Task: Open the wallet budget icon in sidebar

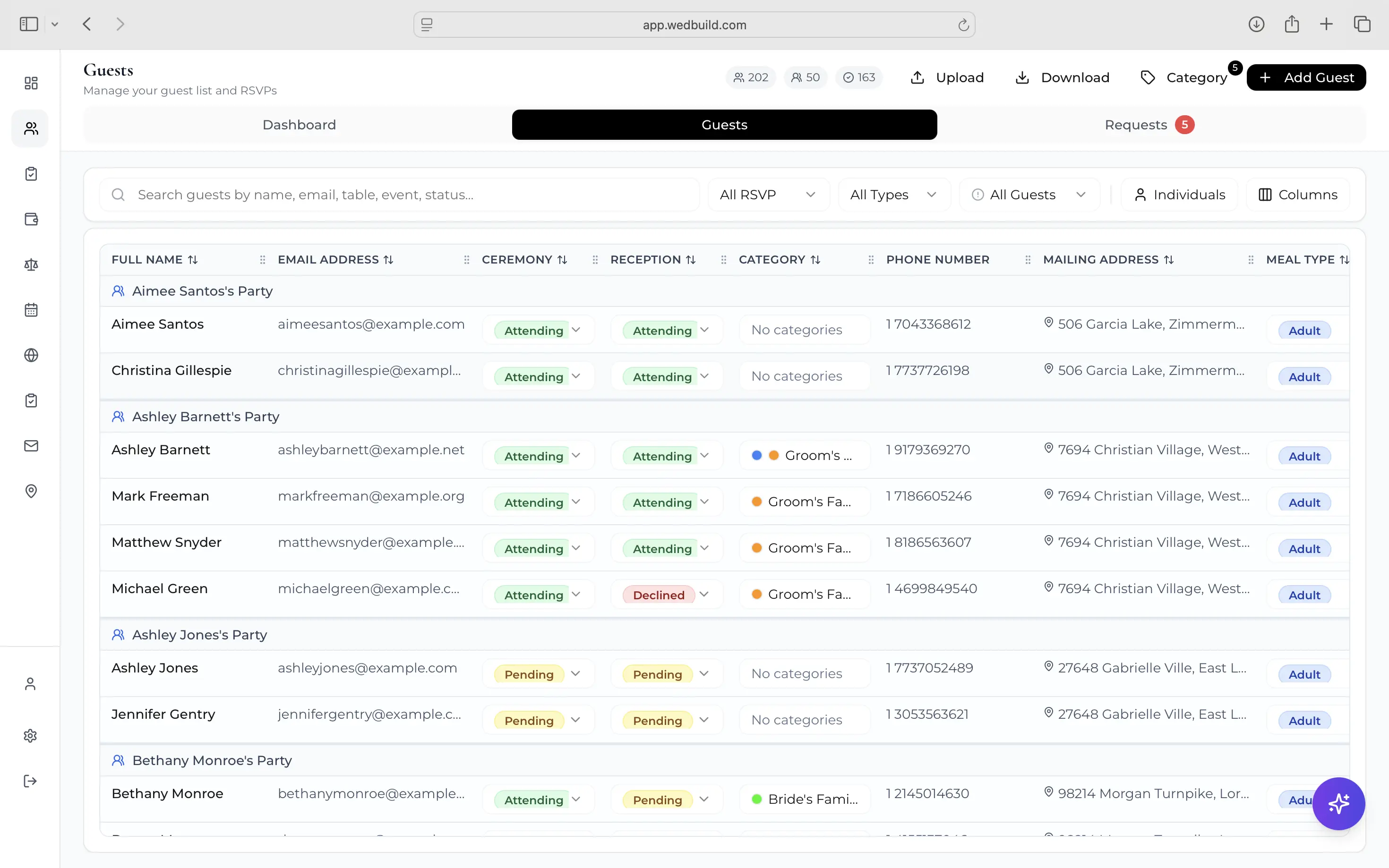Action: point(31,219)
